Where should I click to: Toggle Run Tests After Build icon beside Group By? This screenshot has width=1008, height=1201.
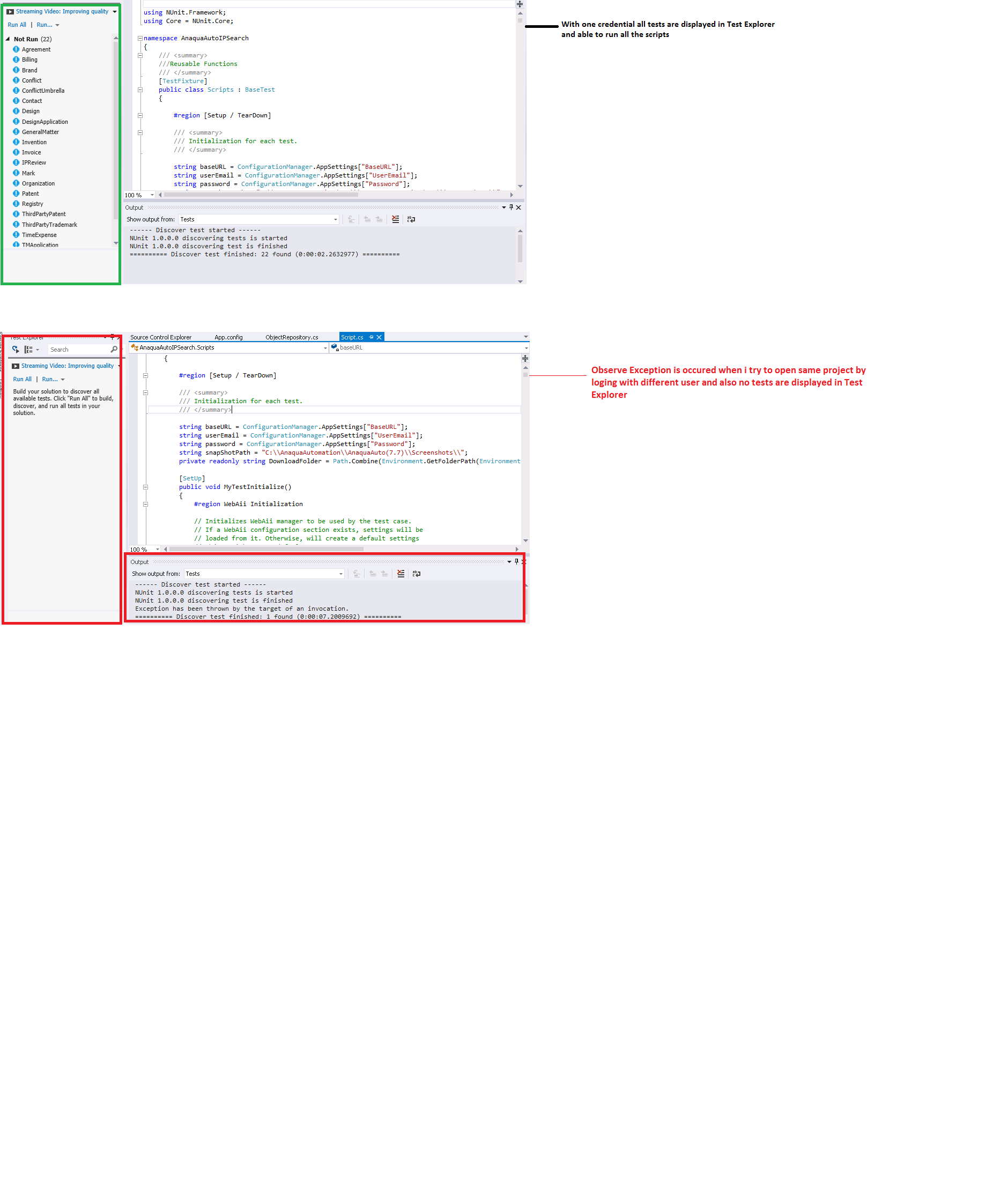click(16, 350)
